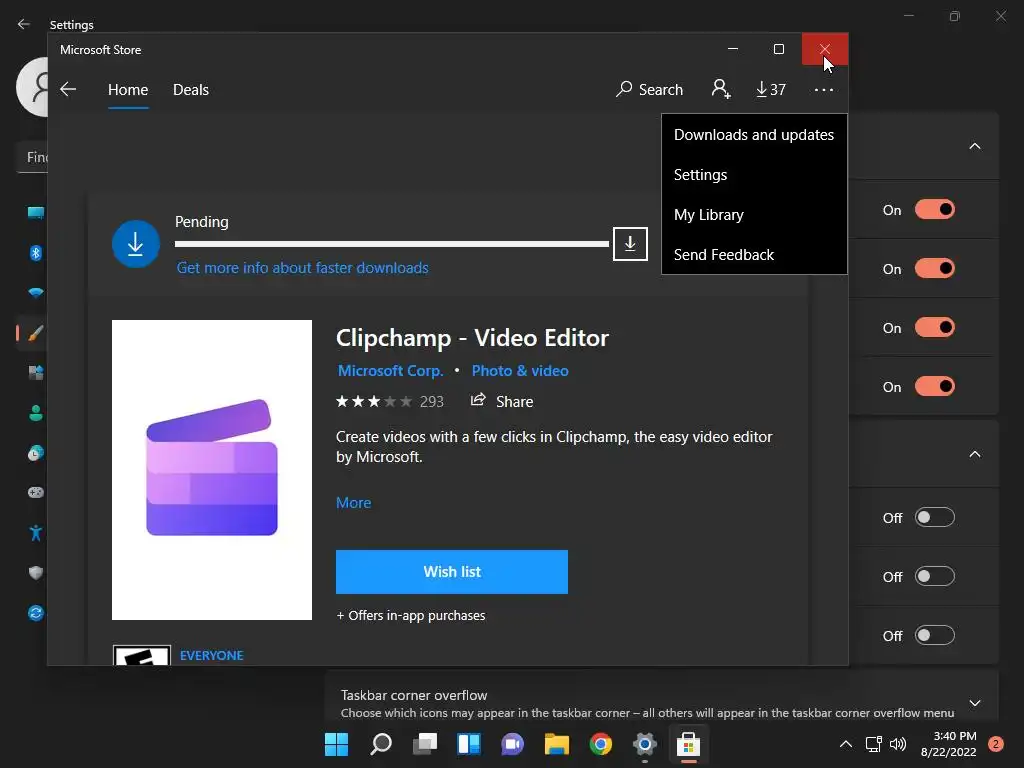Open the EVERYONE rating link

(x=212, y=655)
